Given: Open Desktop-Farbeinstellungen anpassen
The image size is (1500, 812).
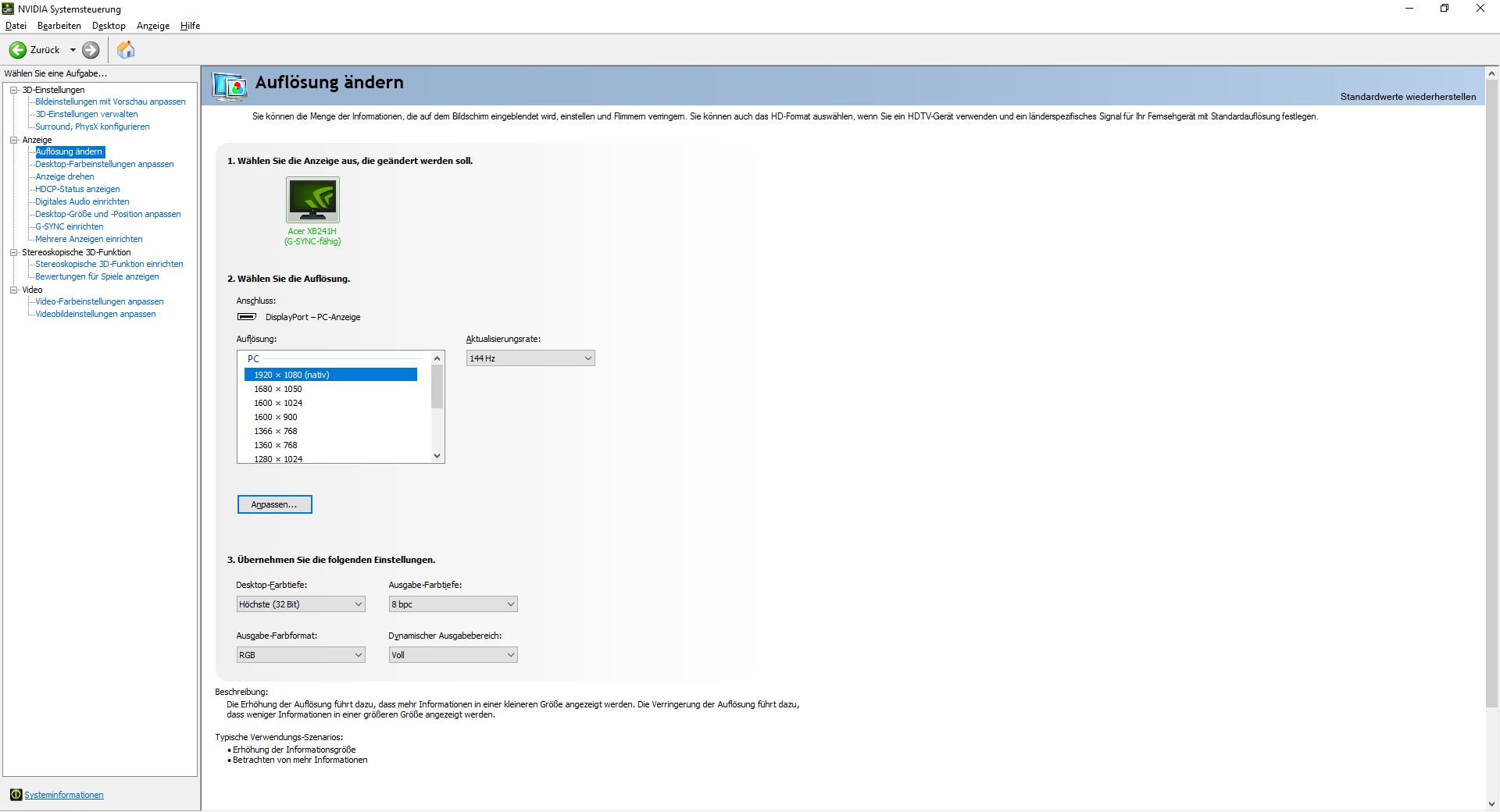Looking at the screenshot, I should point(105,164).
